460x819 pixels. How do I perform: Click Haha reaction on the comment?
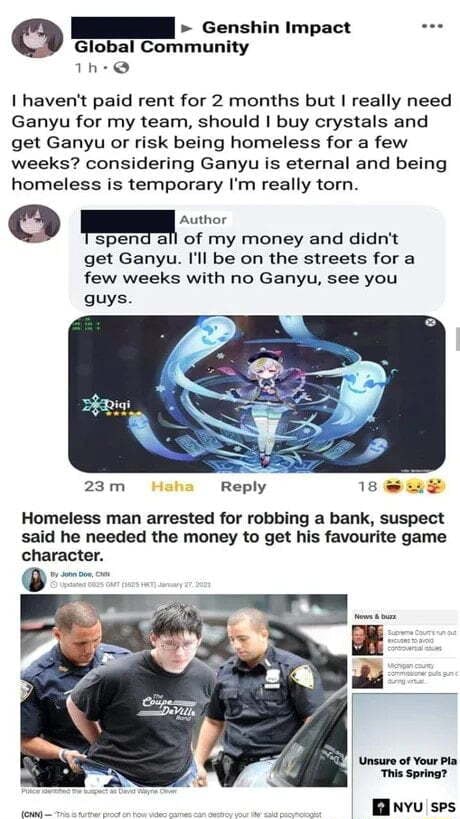(172, 487)
